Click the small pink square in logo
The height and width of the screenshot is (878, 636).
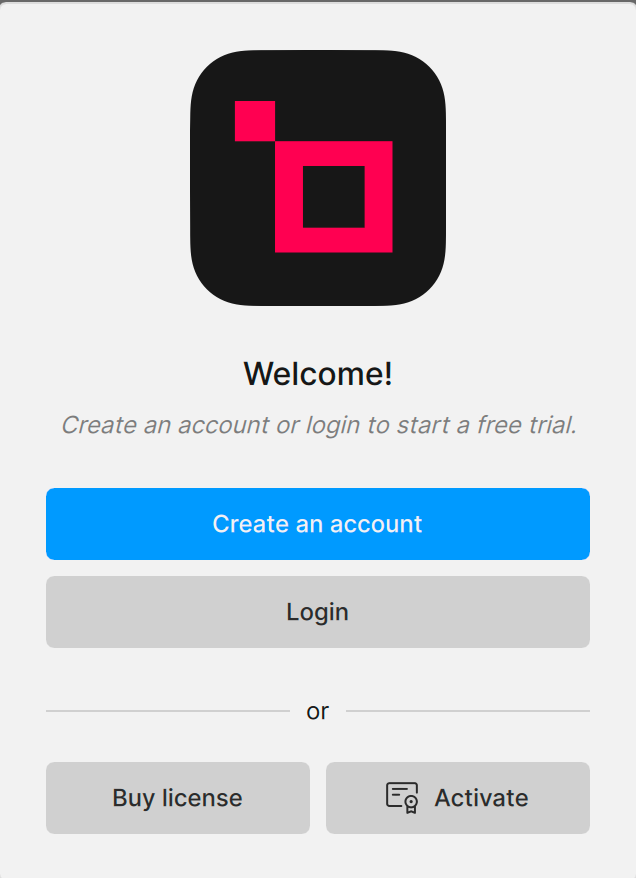[x=255, y=121]
